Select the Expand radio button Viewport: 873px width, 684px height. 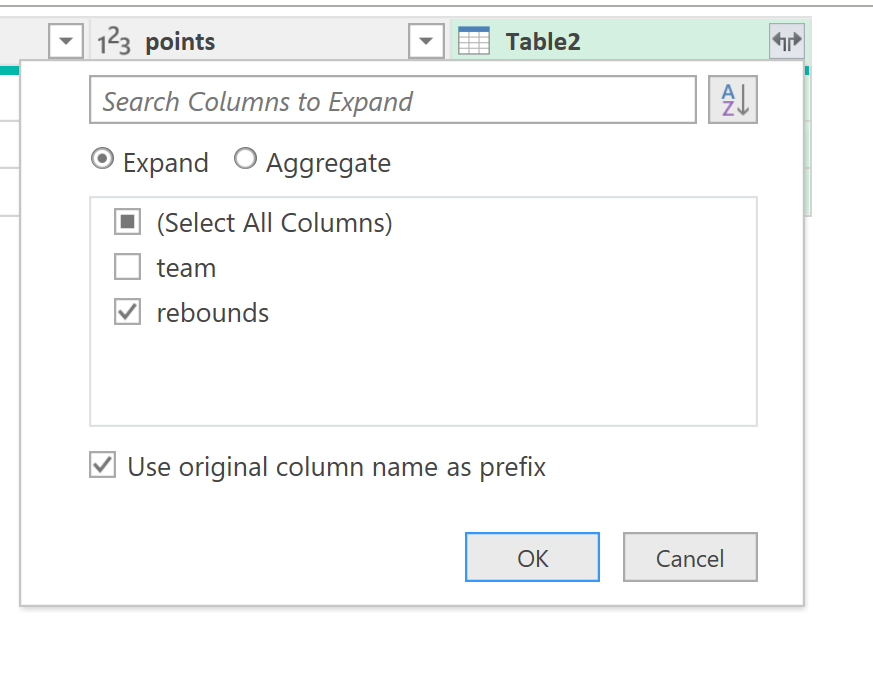[x=101, y=160]
